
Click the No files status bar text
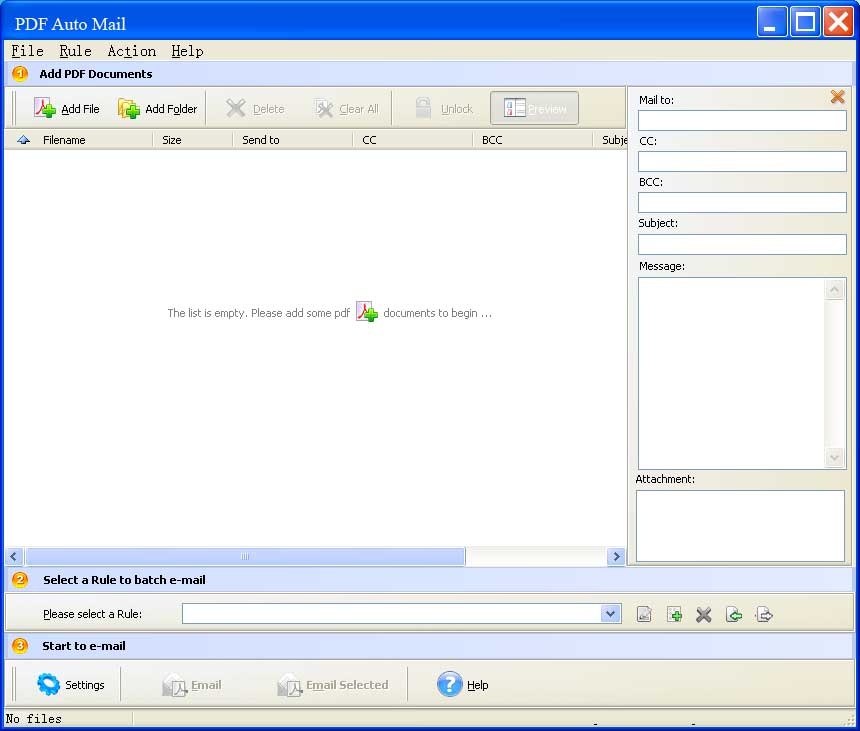pos(33,718)
